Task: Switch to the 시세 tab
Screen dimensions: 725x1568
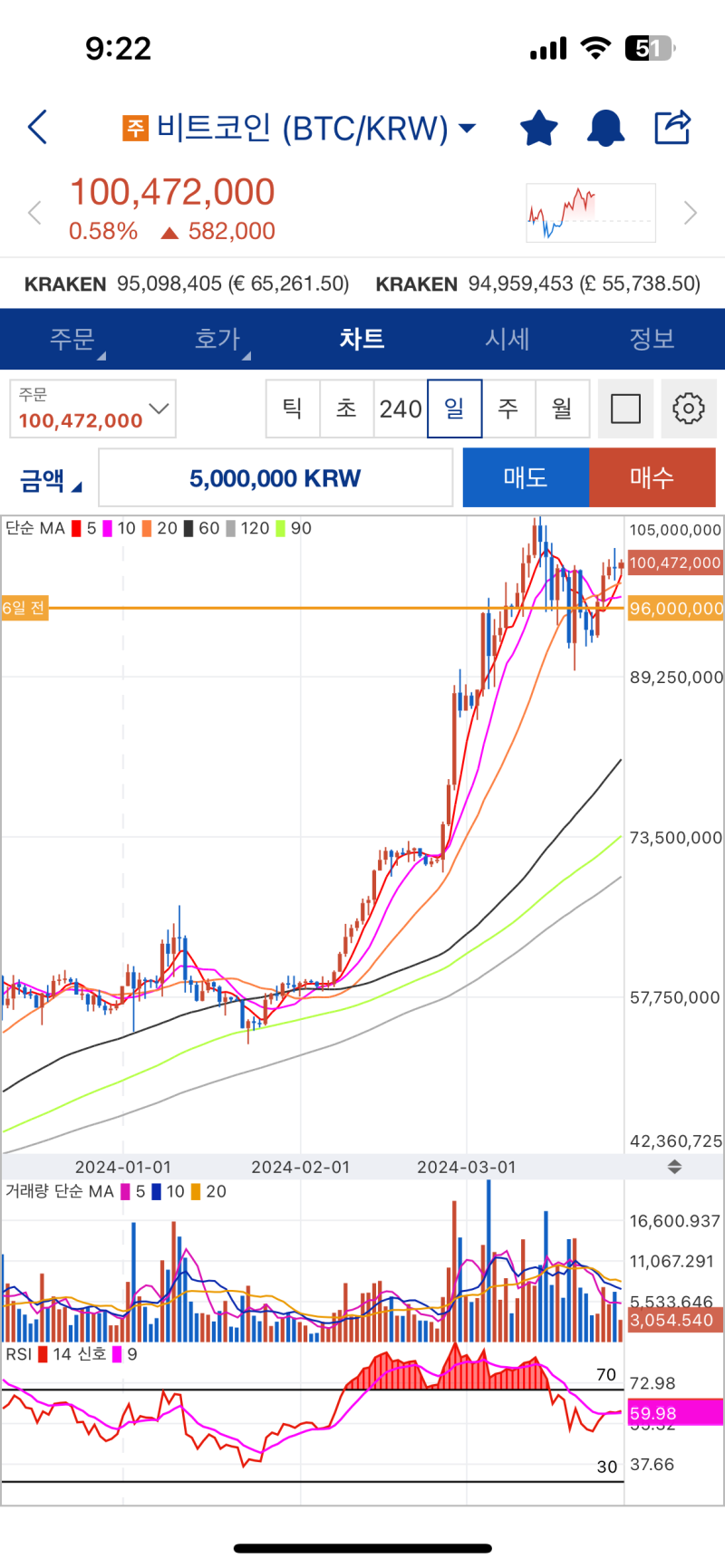Action: (x=507, y=339)
